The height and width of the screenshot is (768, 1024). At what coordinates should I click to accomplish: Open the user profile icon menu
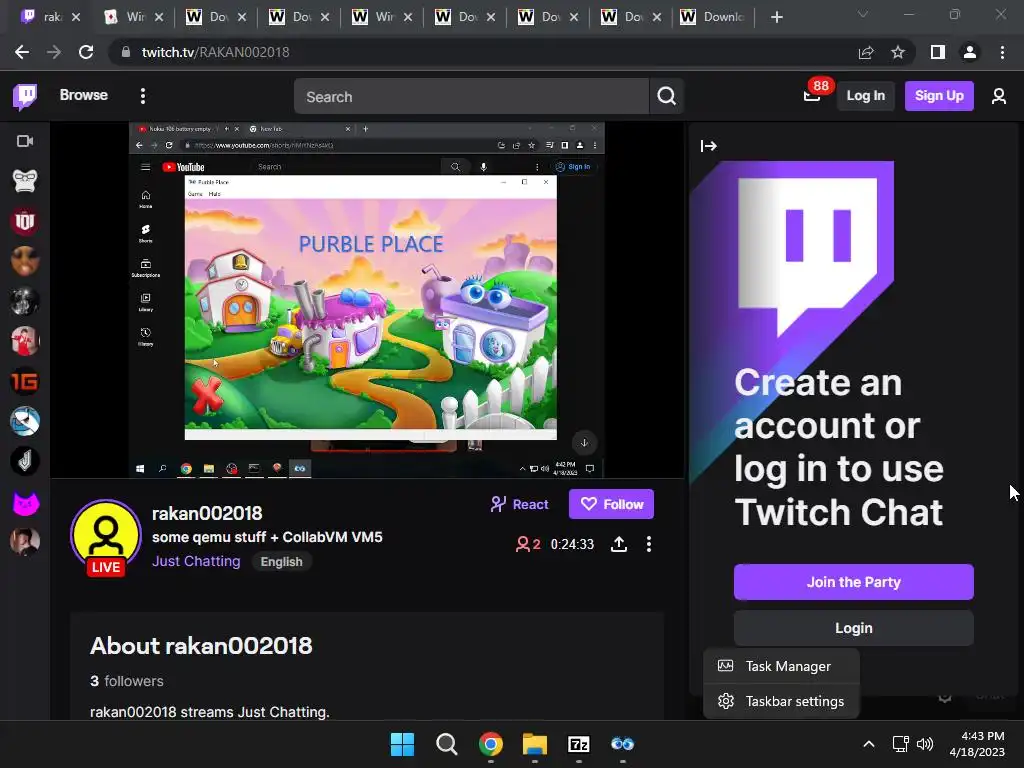coord(999,97)
